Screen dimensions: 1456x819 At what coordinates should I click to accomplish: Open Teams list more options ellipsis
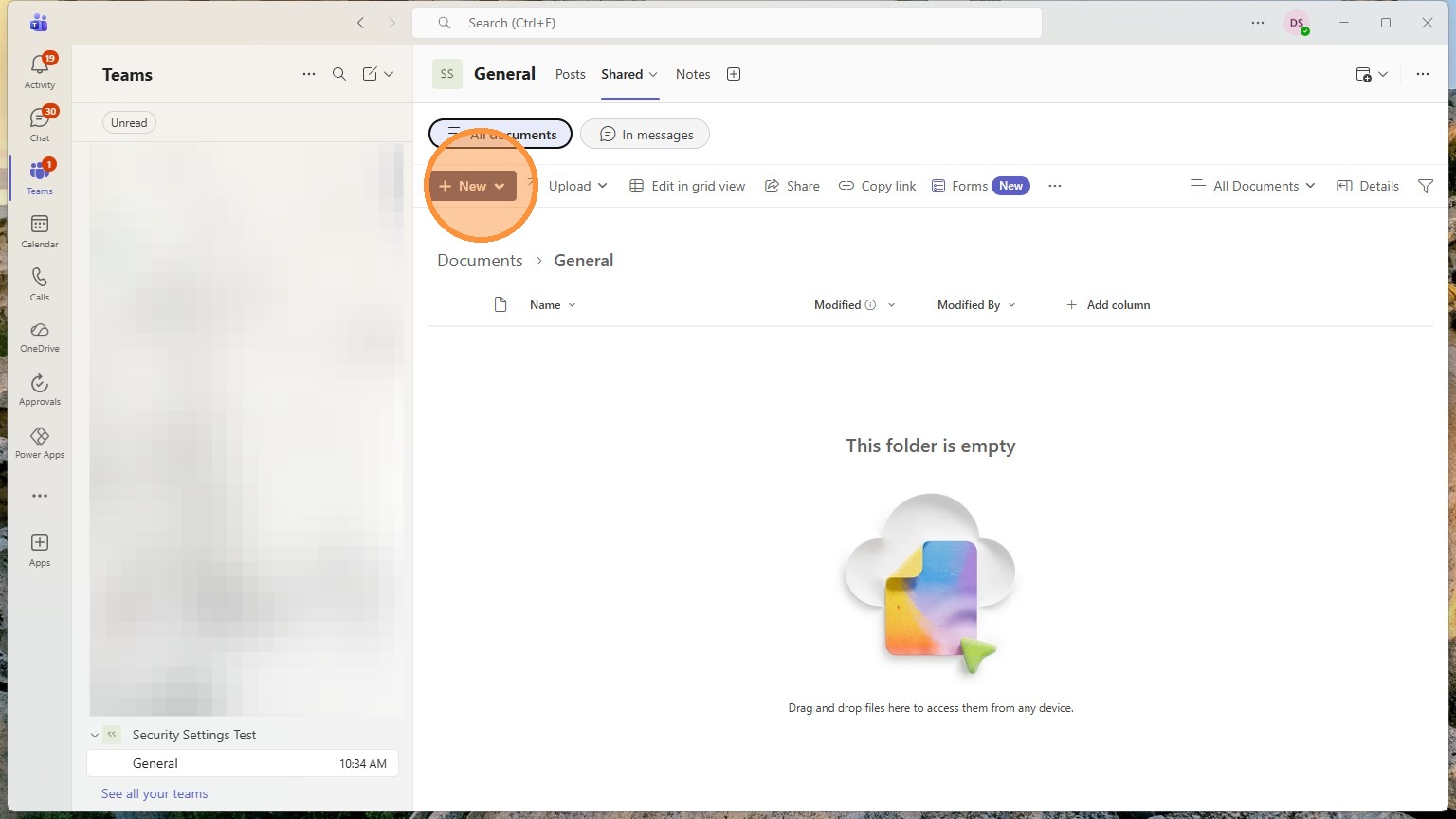click(309, 74)
